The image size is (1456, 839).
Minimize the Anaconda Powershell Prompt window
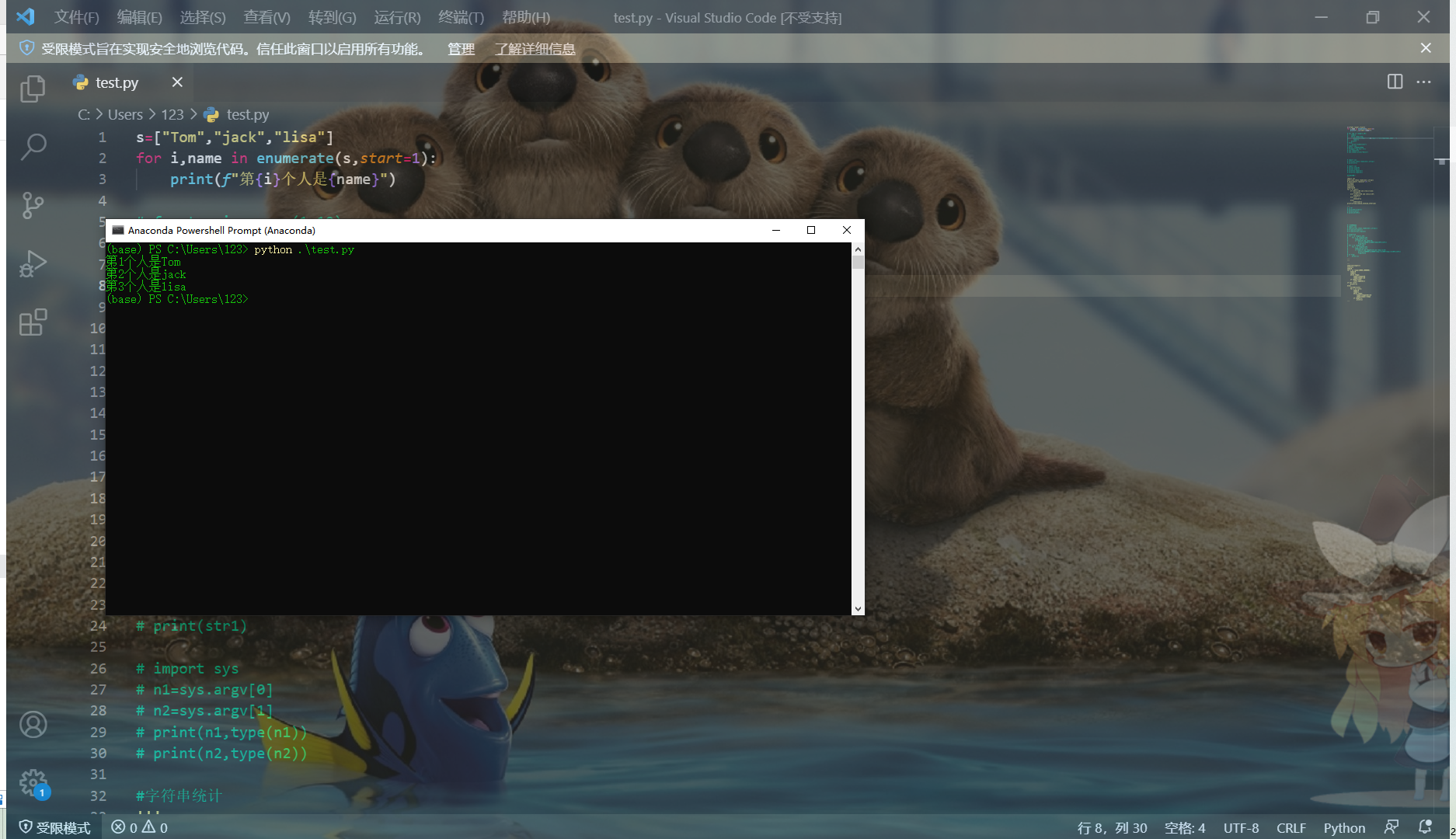click(x=775, y=230)
